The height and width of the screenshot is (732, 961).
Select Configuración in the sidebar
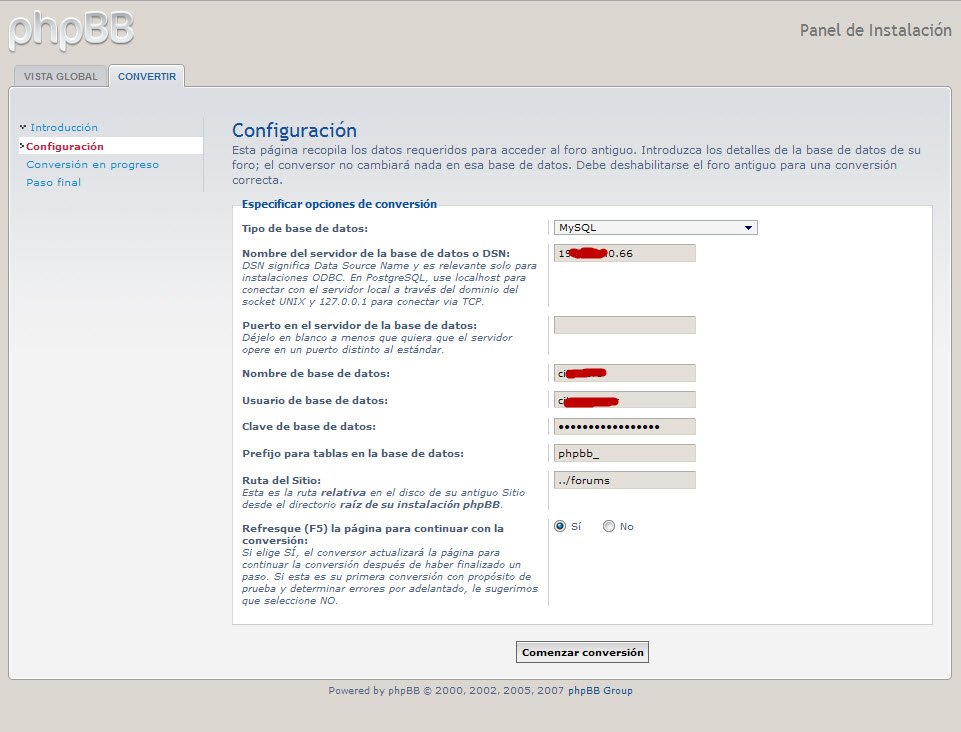[x=65, y=146]
